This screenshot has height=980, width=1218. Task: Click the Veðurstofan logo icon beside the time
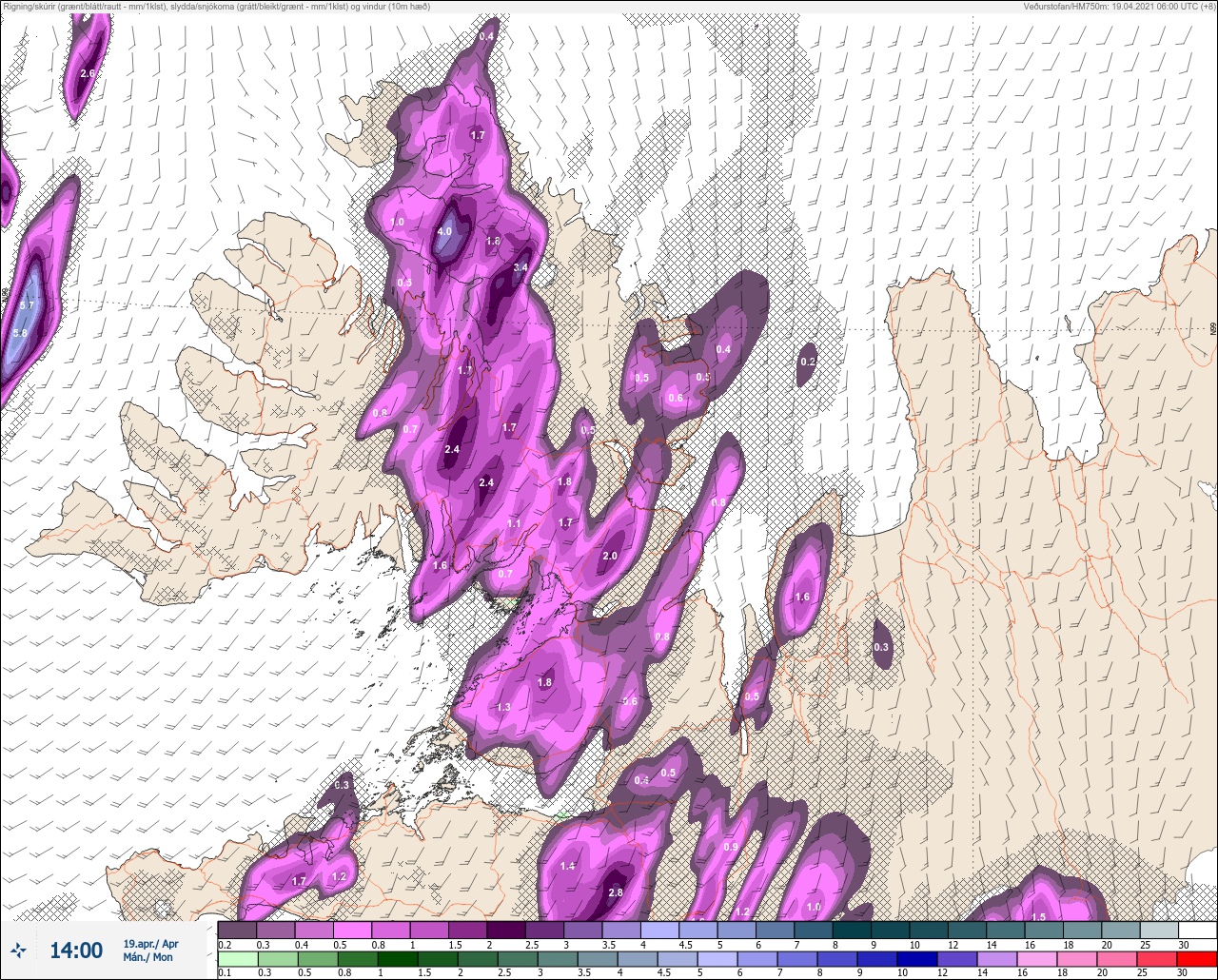[x=18, y=951]
